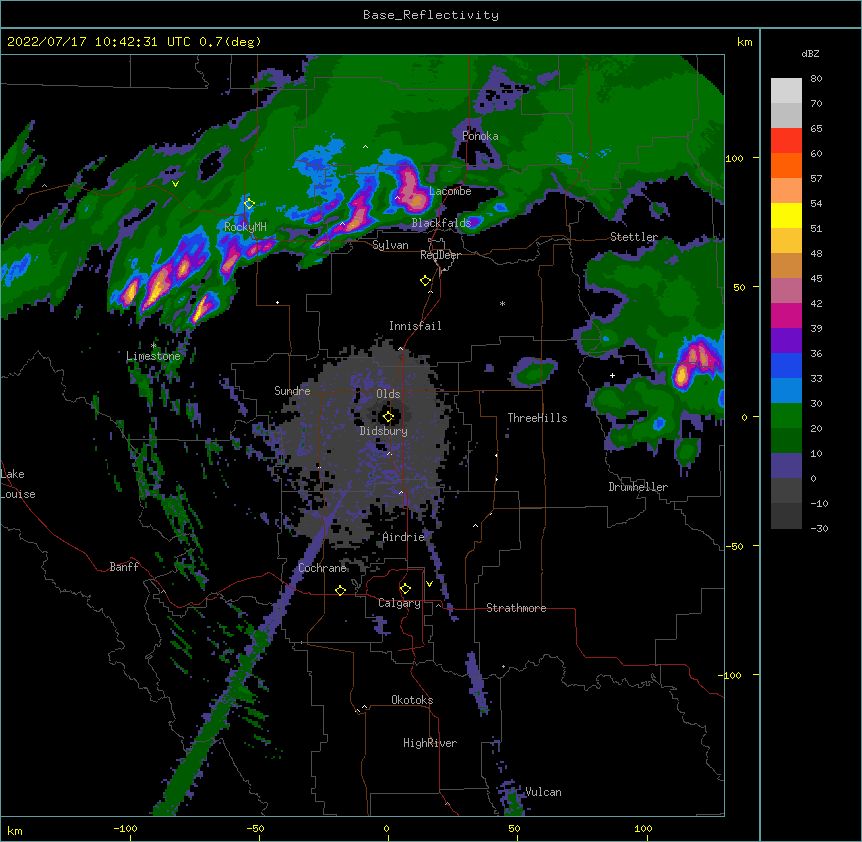Click the Blackfalds city label
Image resolution: width=862 pixels, height=842 pixels.
pyautogui.click(x=441, y=223)
